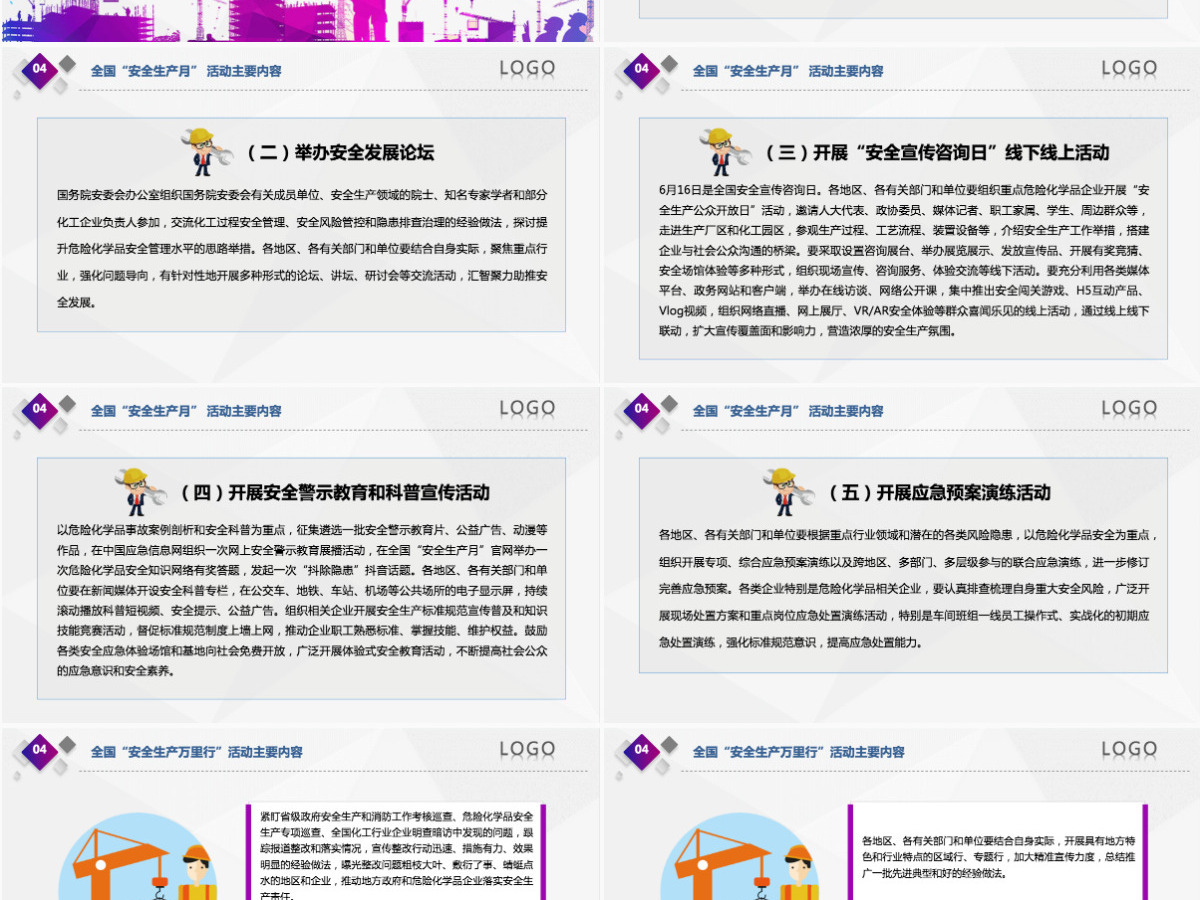Click the LOGO mark on the 紧盯省级政府 slide
Screen dimensions: 1200x900
pos(527,750)
